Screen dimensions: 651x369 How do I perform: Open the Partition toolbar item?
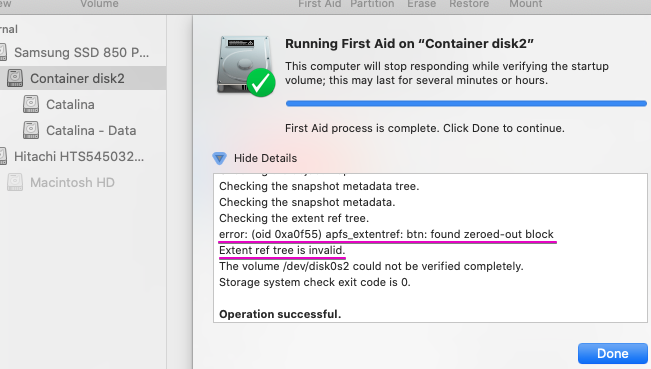tap(372, 4)
